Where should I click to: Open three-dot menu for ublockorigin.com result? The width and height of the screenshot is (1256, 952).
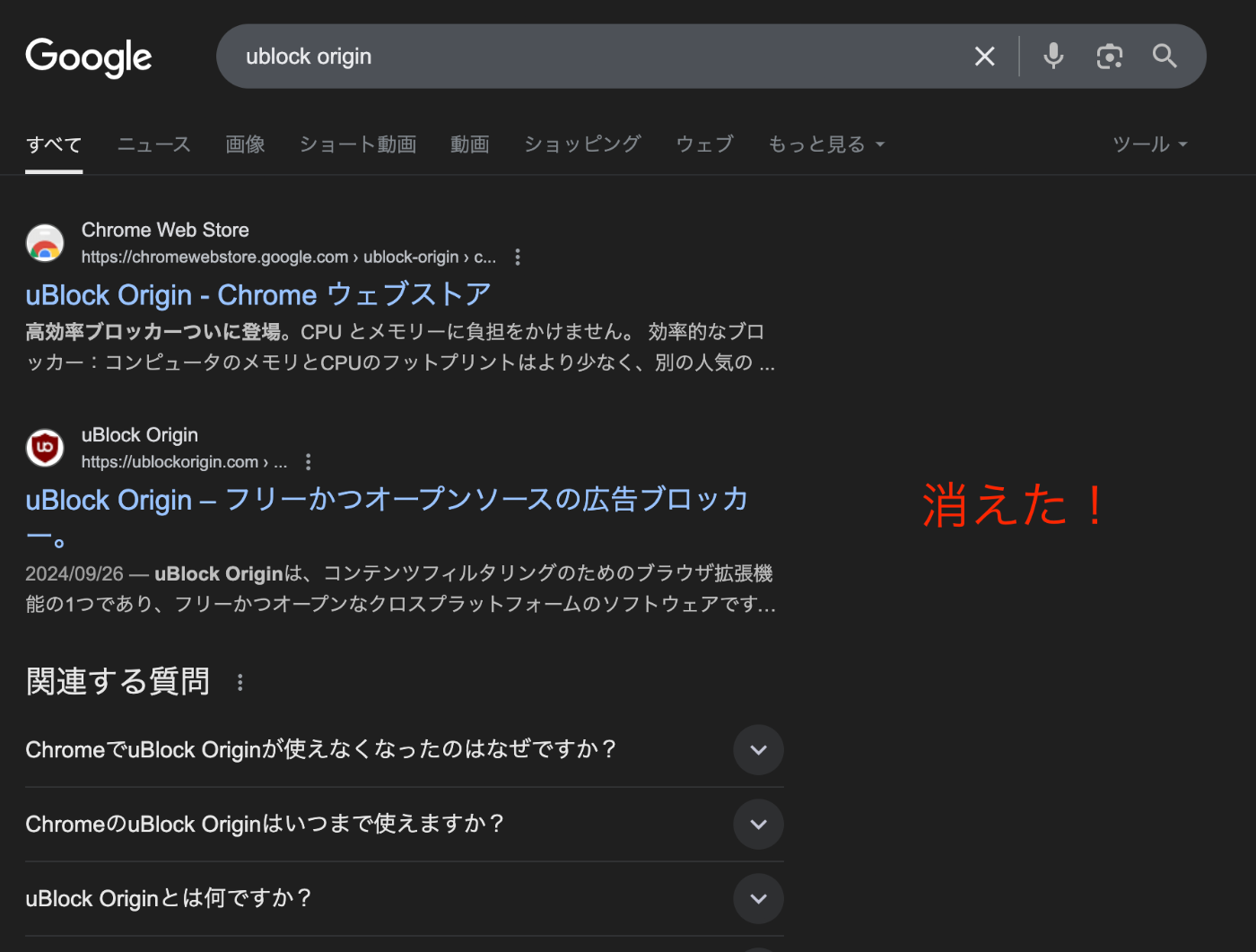(x=309, y=462)
